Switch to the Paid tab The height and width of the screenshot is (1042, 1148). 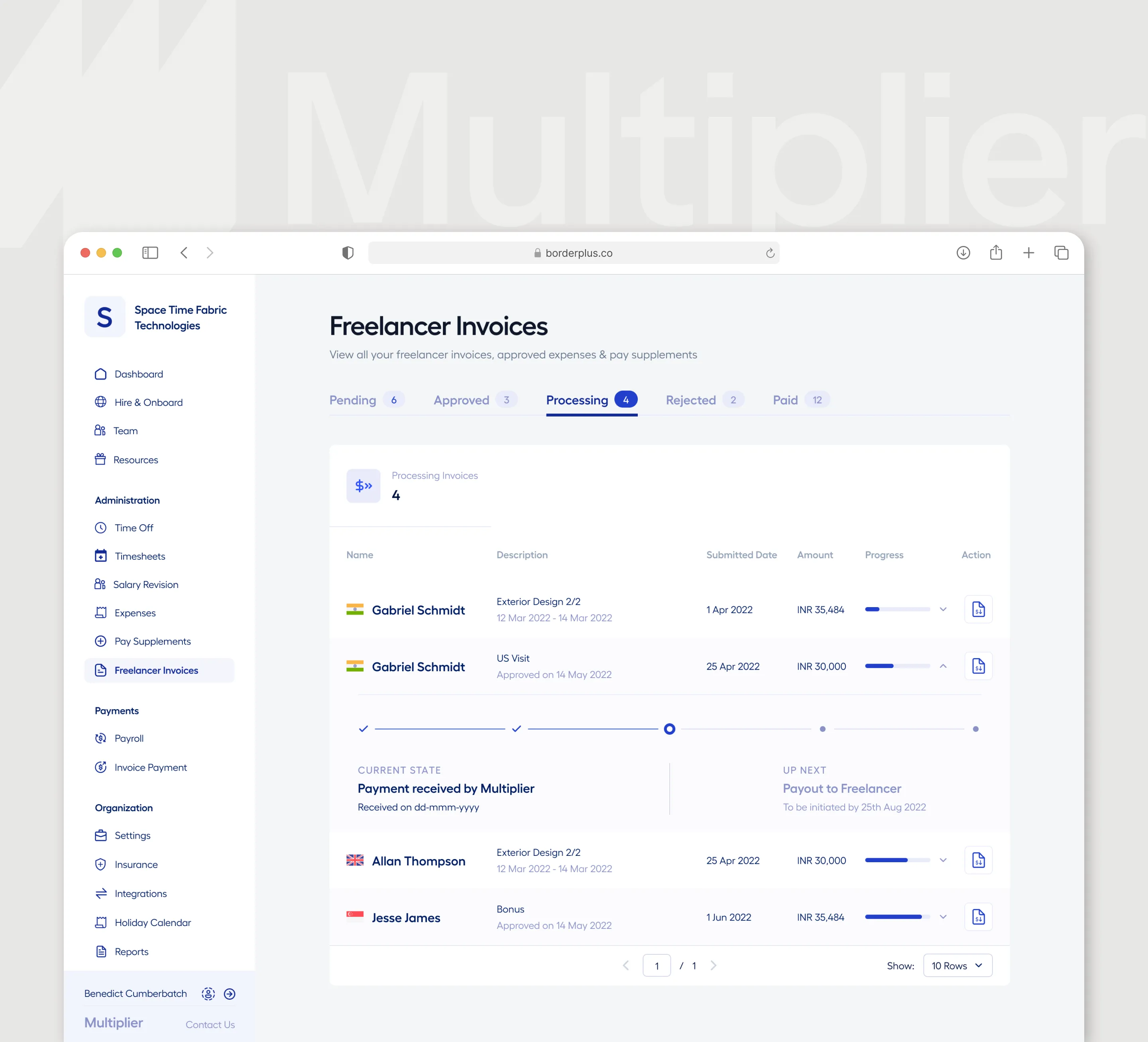(801, 400)
